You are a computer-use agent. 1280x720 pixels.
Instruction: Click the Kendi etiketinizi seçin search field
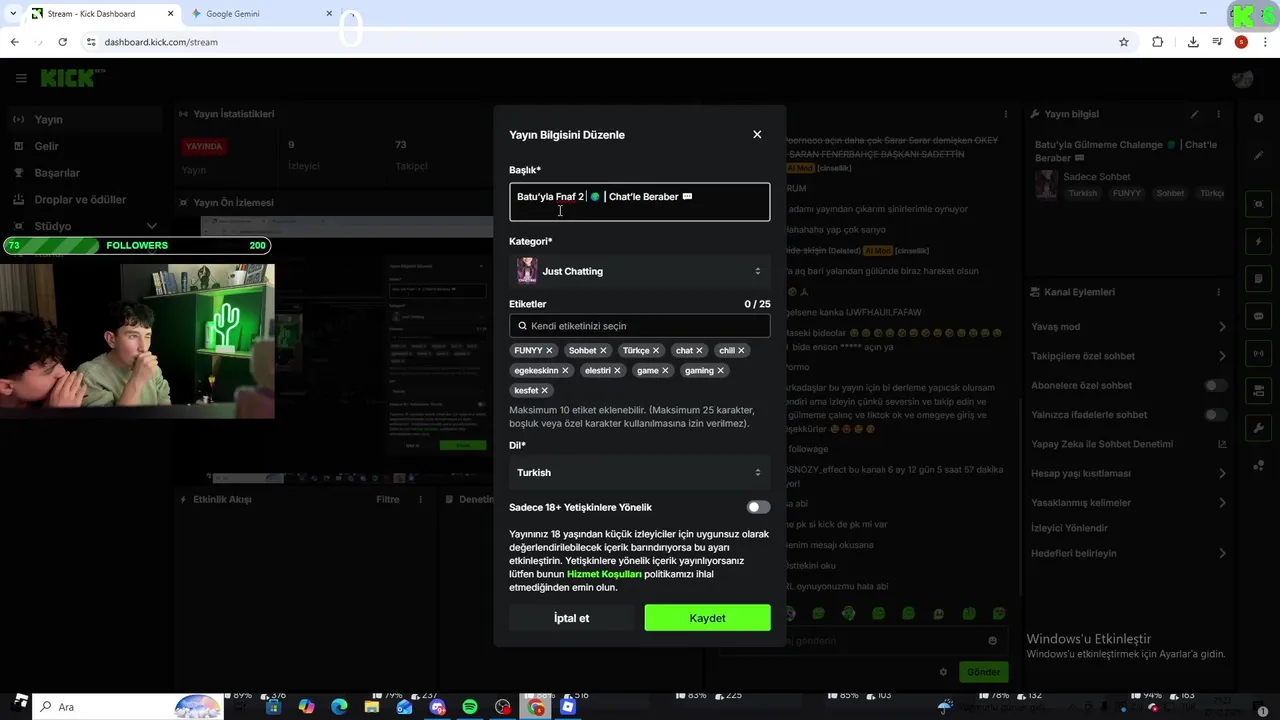[x=639, y=326]
